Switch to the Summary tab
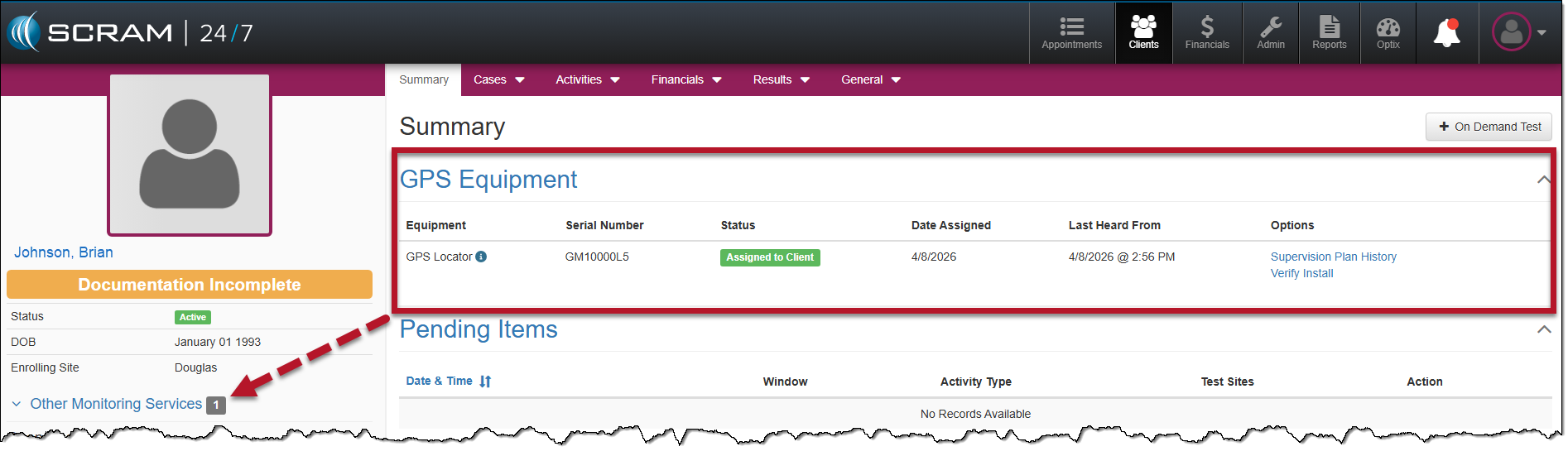1568x456 pixels. tap(423, 80)
